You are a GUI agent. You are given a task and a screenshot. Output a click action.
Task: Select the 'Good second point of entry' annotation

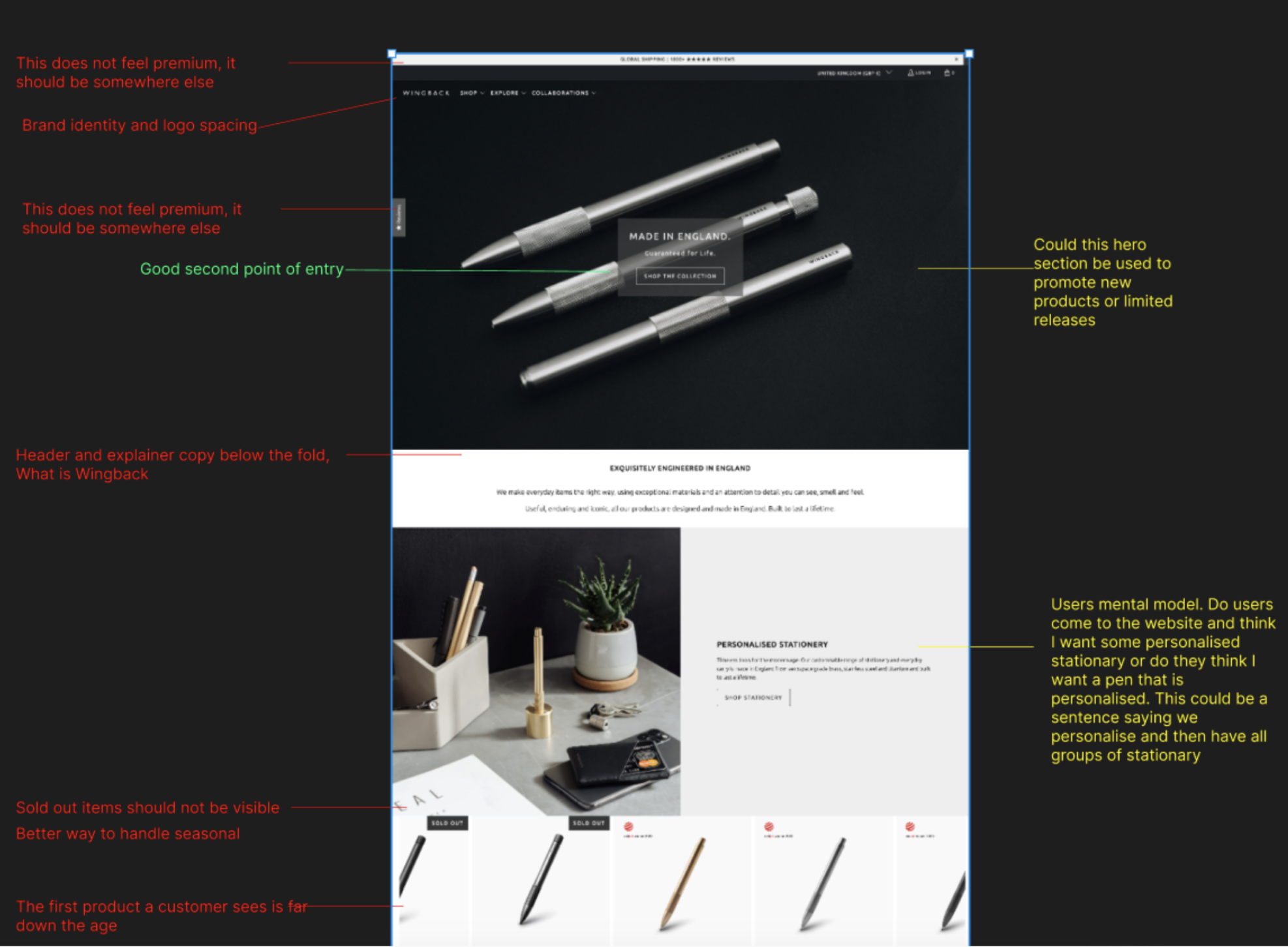pyautogui.click(x=241, y=269)
